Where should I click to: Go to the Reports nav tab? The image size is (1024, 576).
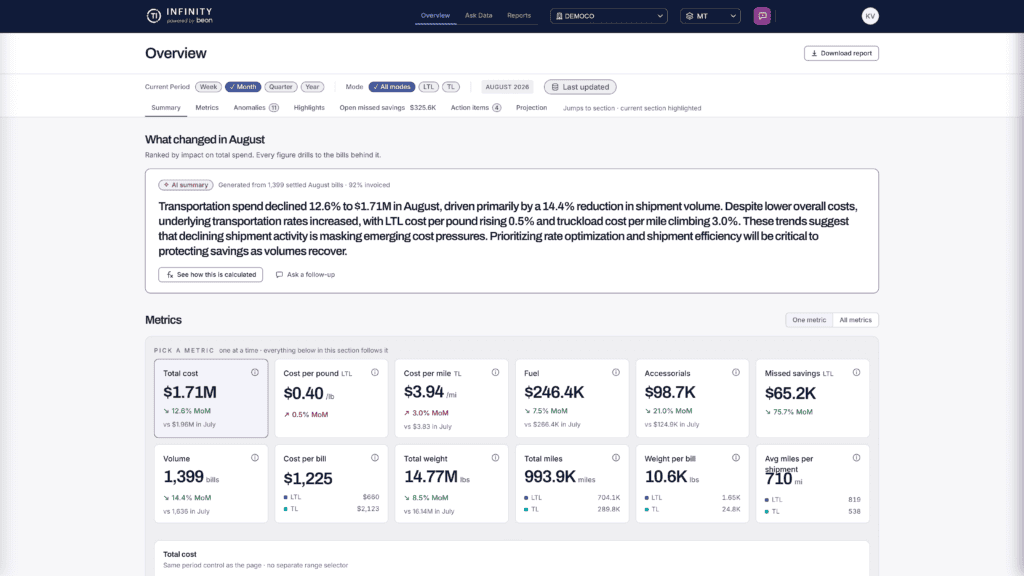click(519, 16)
